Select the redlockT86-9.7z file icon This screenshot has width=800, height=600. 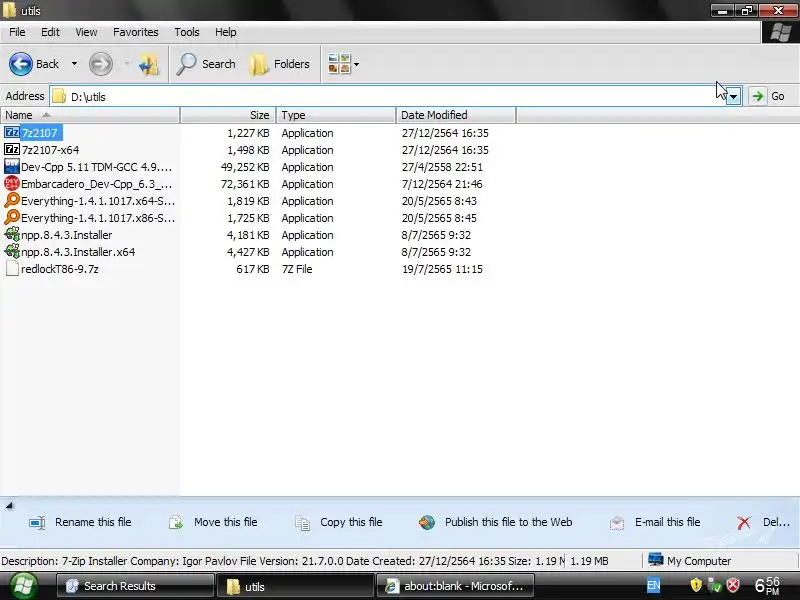click(x=12, y=269)
